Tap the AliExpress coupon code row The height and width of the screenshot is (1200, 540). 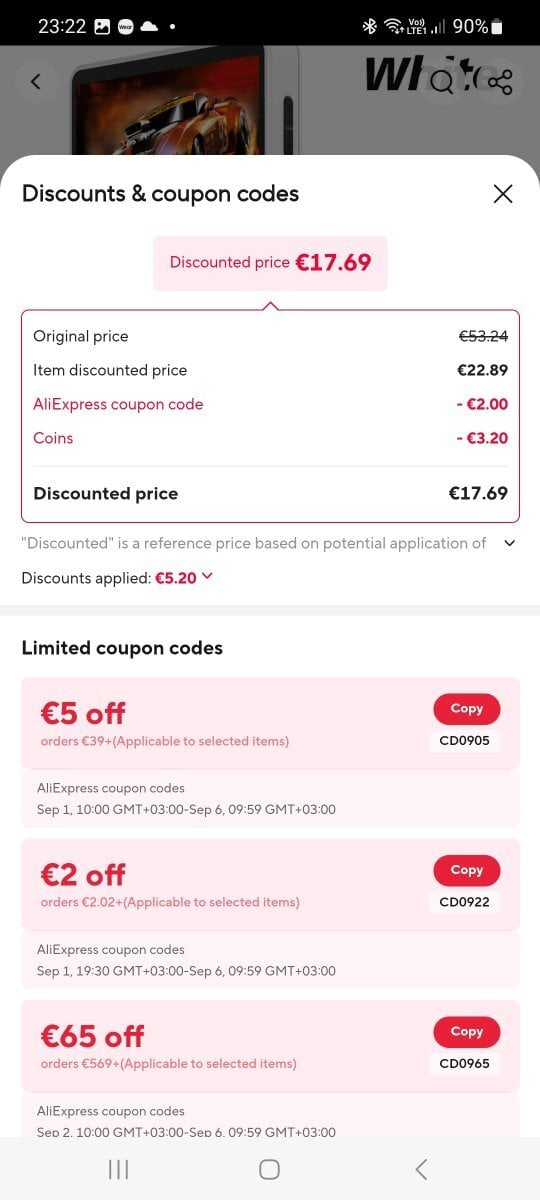270,404
